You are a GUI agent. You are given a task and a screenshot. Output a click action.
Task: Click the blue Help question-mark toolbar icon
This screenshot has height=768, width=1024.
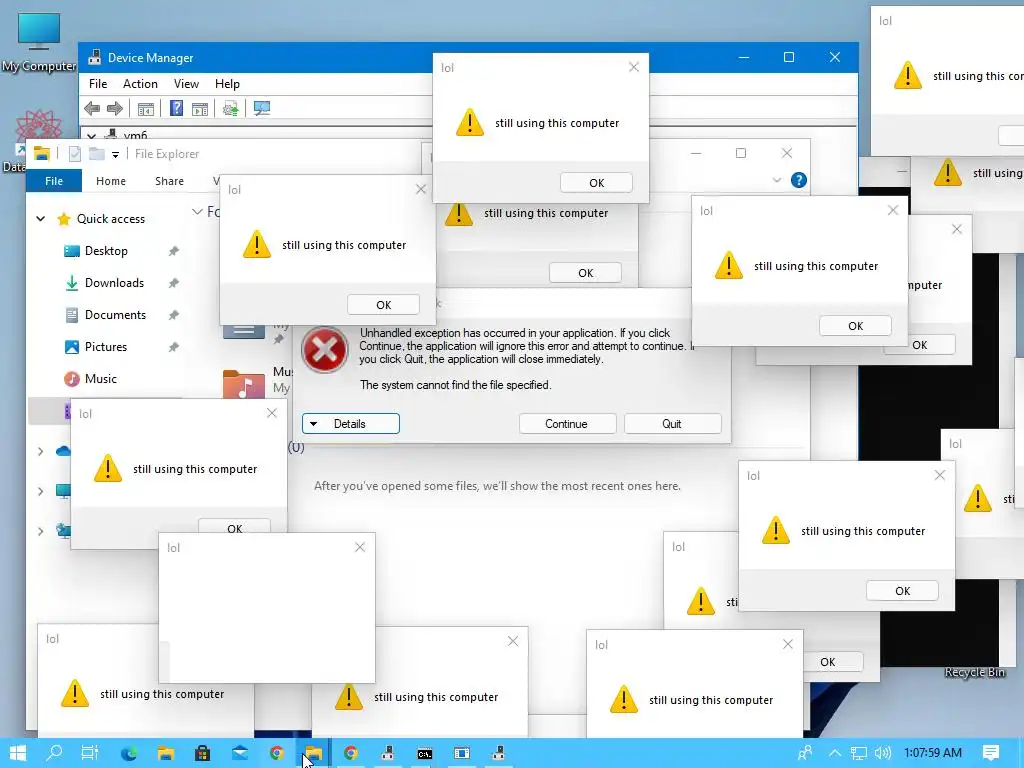point(176,108)
